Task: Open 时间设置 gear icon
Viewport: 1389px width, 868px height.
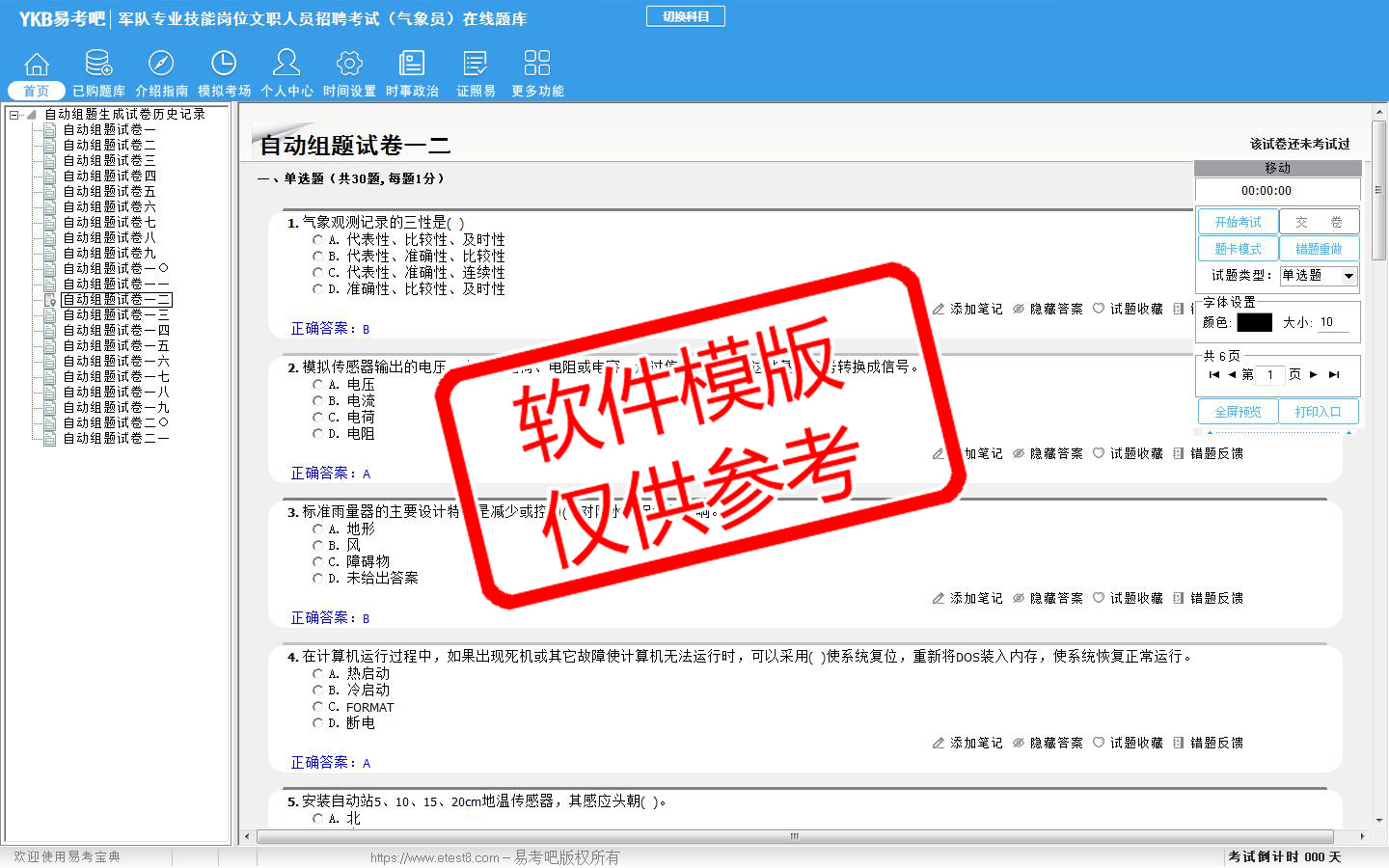Action: coord(349,64)
